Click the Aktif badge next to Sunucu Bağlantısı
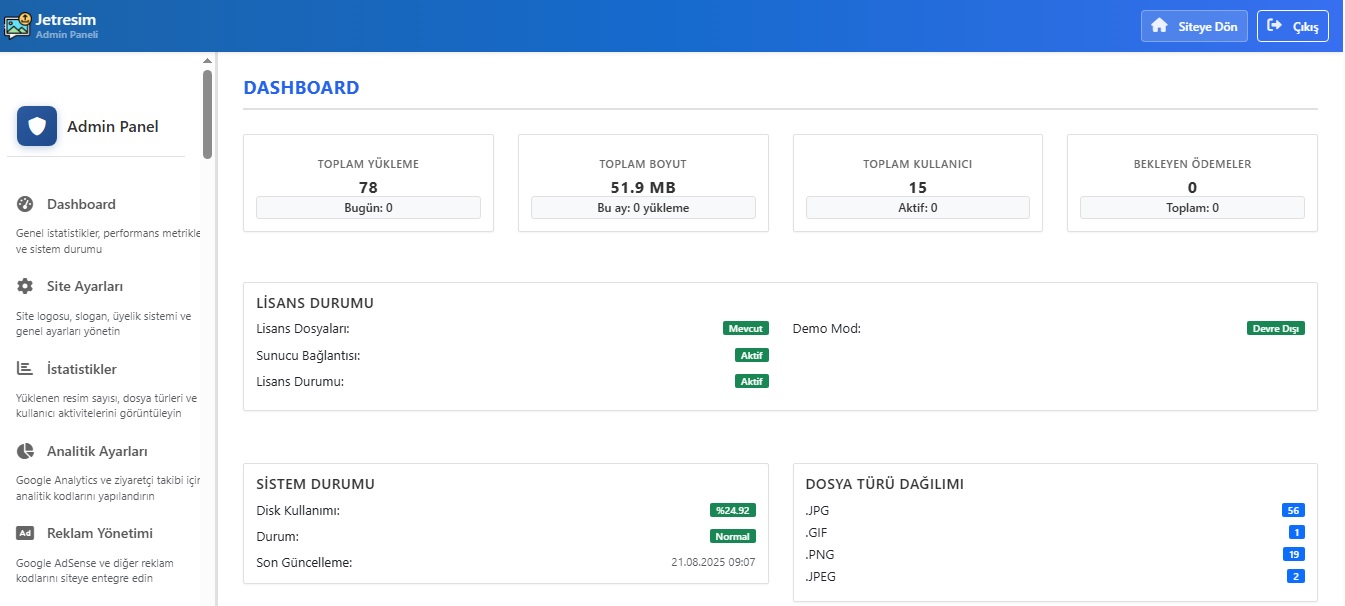Image resolution: width=1345 pixels, height=606 pixels. click(752, 355)
